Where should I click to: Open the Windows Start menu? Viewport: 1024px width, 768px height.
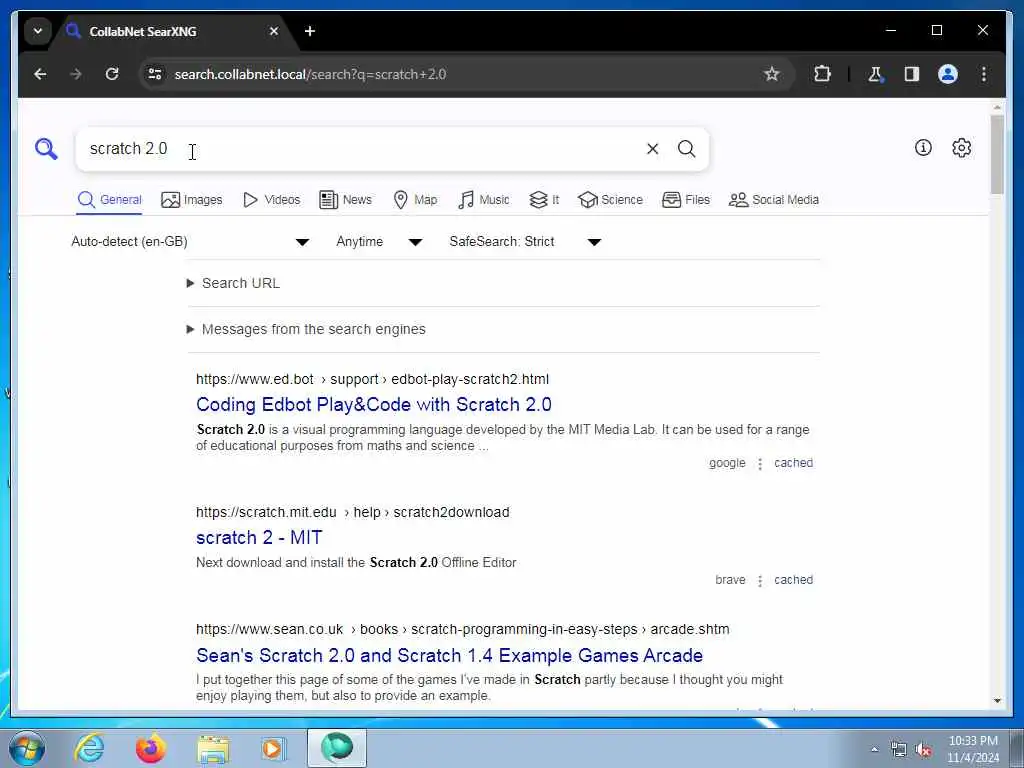coord(27,748)
